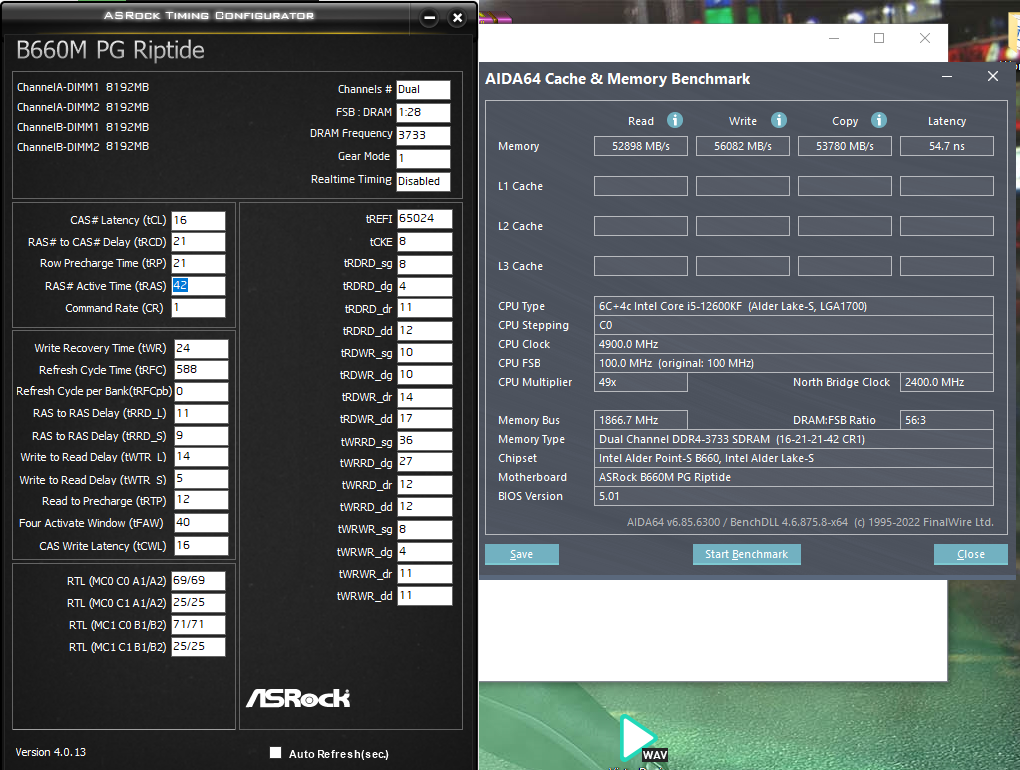Click the tRDRD_dg value field
Screen dimensions: 1020x770
pos(425,286)
